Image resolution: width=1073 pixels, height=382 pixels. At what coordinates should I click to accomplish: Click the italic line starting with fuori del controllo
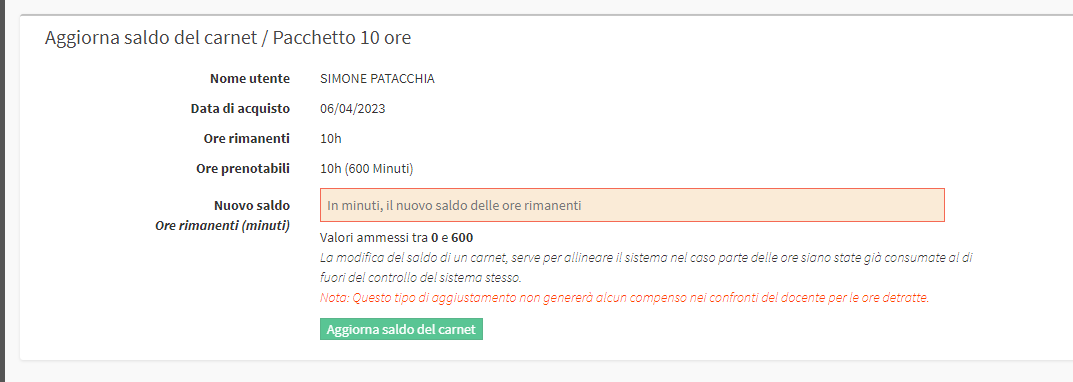pyautogui.click(x=421, y=278)
